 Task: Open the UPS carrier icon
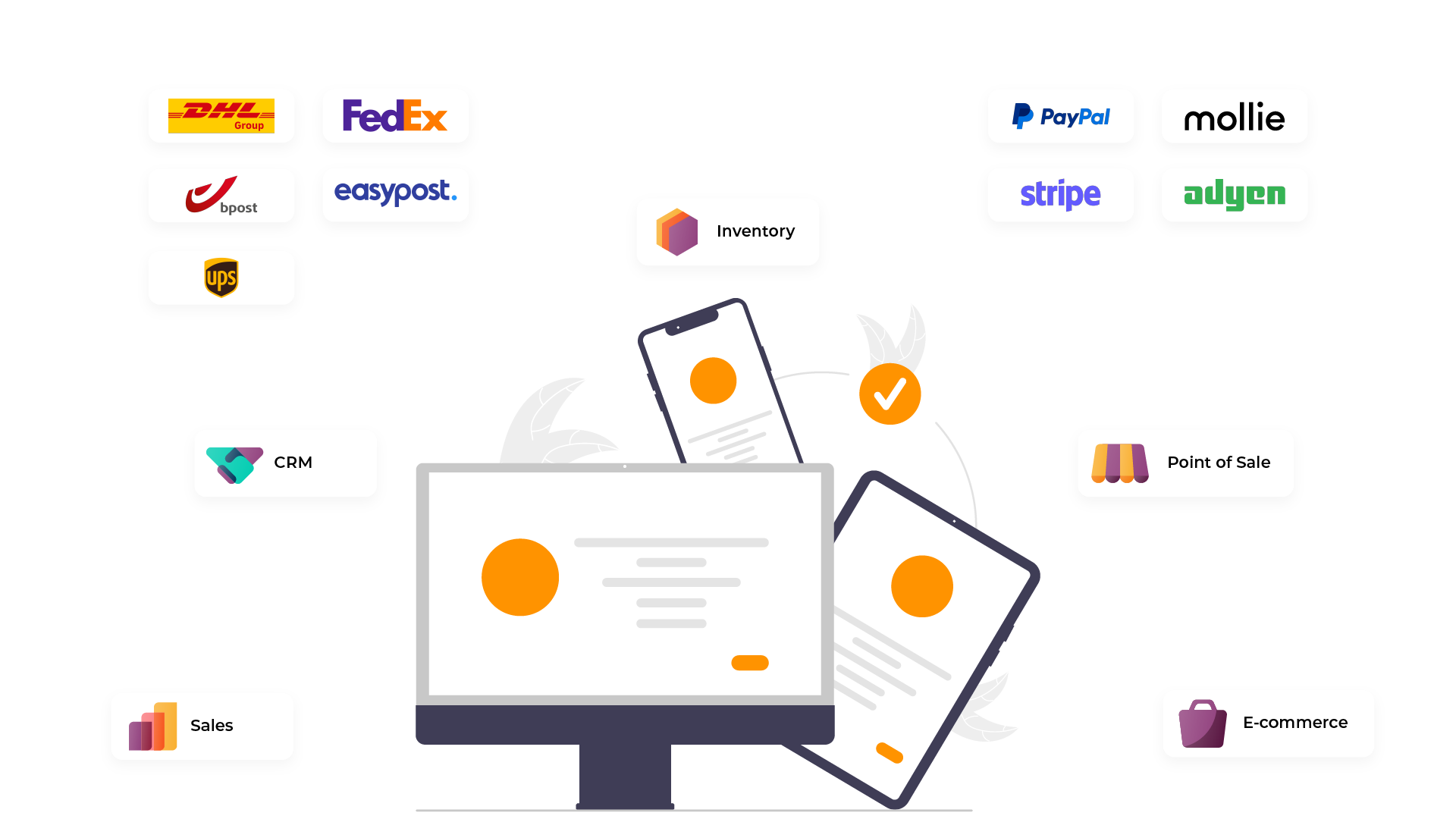click(x=221, y=277)
